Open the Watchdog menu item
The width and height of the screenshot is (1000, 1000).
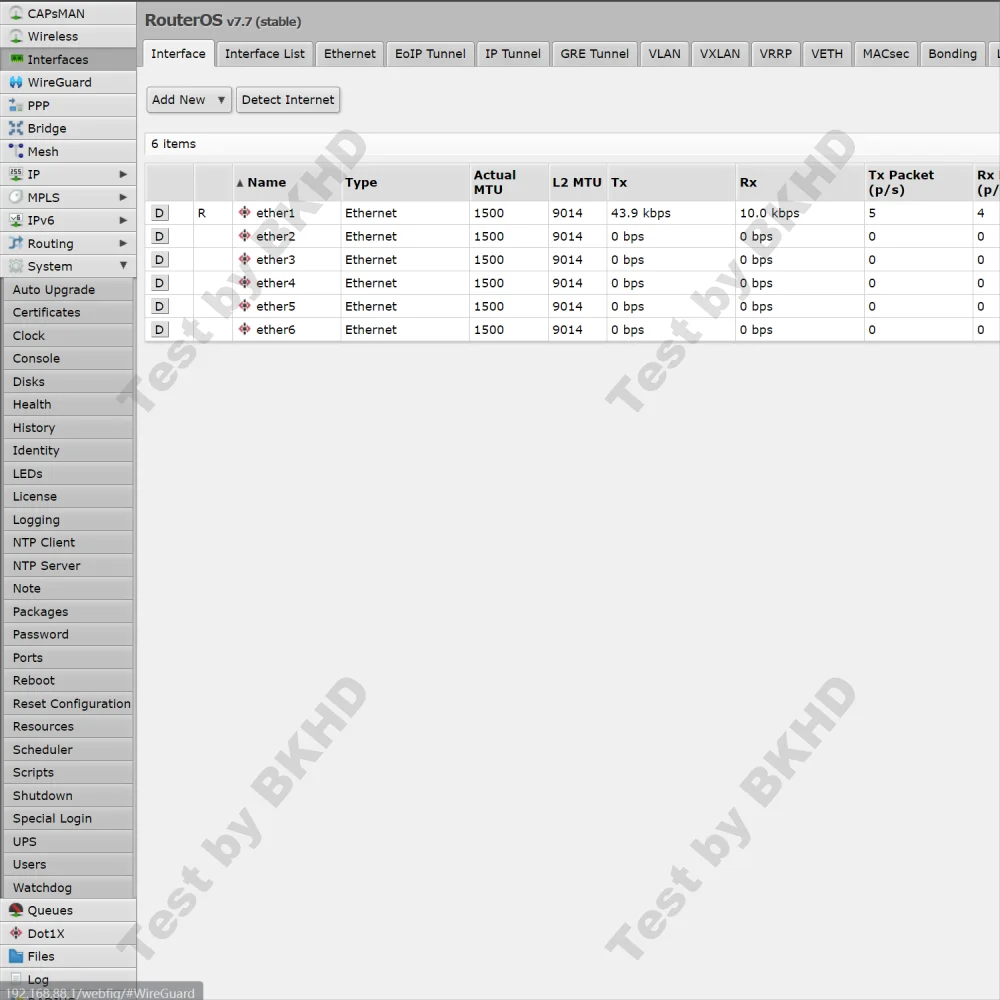(68, 887)
